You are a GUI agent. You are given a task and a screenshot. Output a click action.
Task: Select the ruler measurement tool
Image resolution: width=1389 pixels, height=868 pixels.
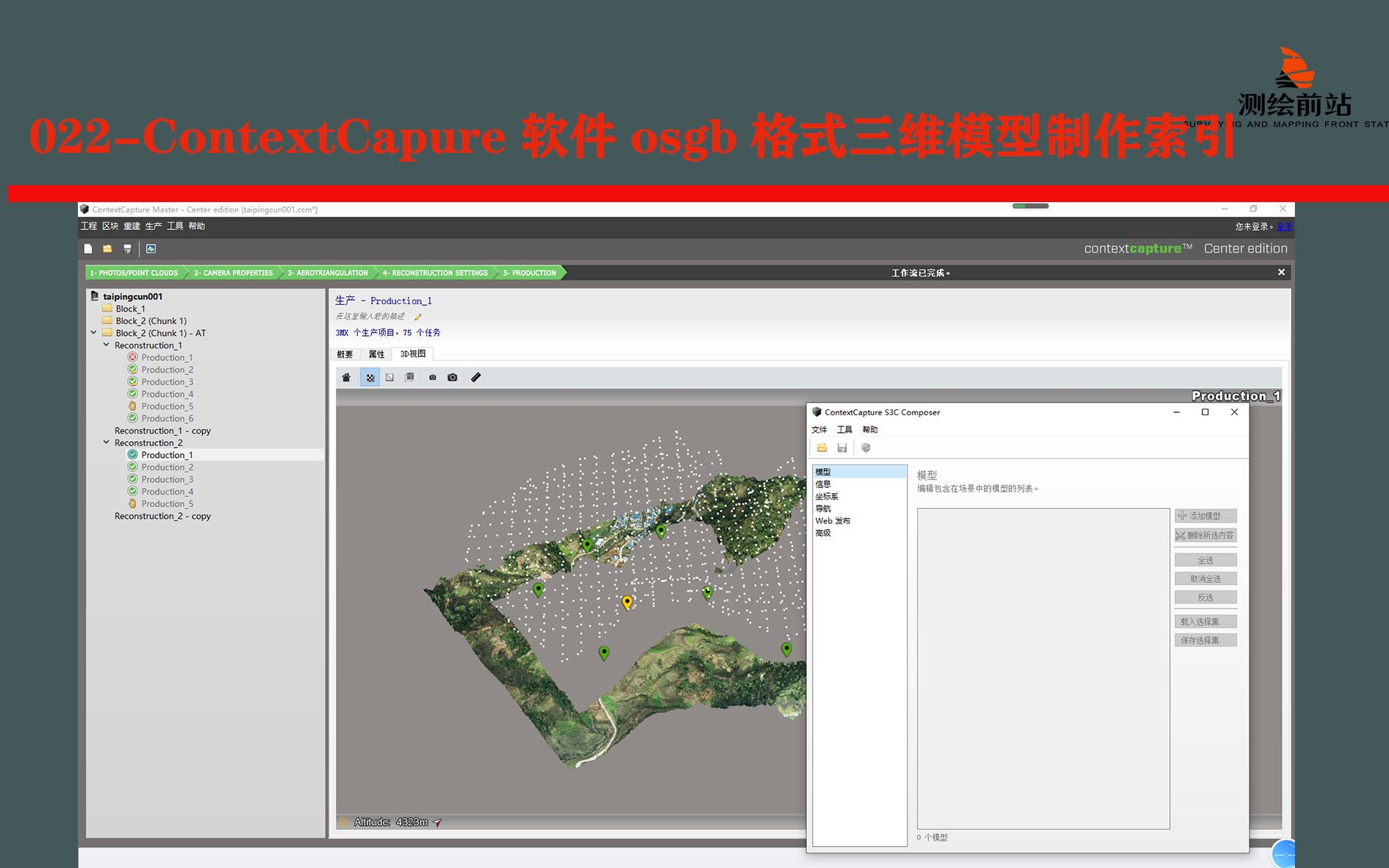pyautogui.click(x=476, y=378)
